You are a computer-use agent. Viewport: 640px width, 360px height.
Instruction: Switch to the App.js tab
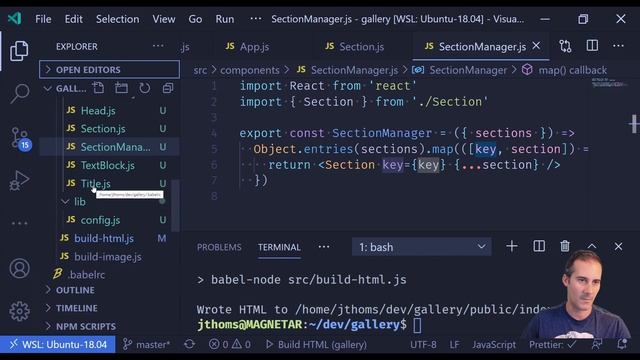pyautogui.click(x=247, y=47)
